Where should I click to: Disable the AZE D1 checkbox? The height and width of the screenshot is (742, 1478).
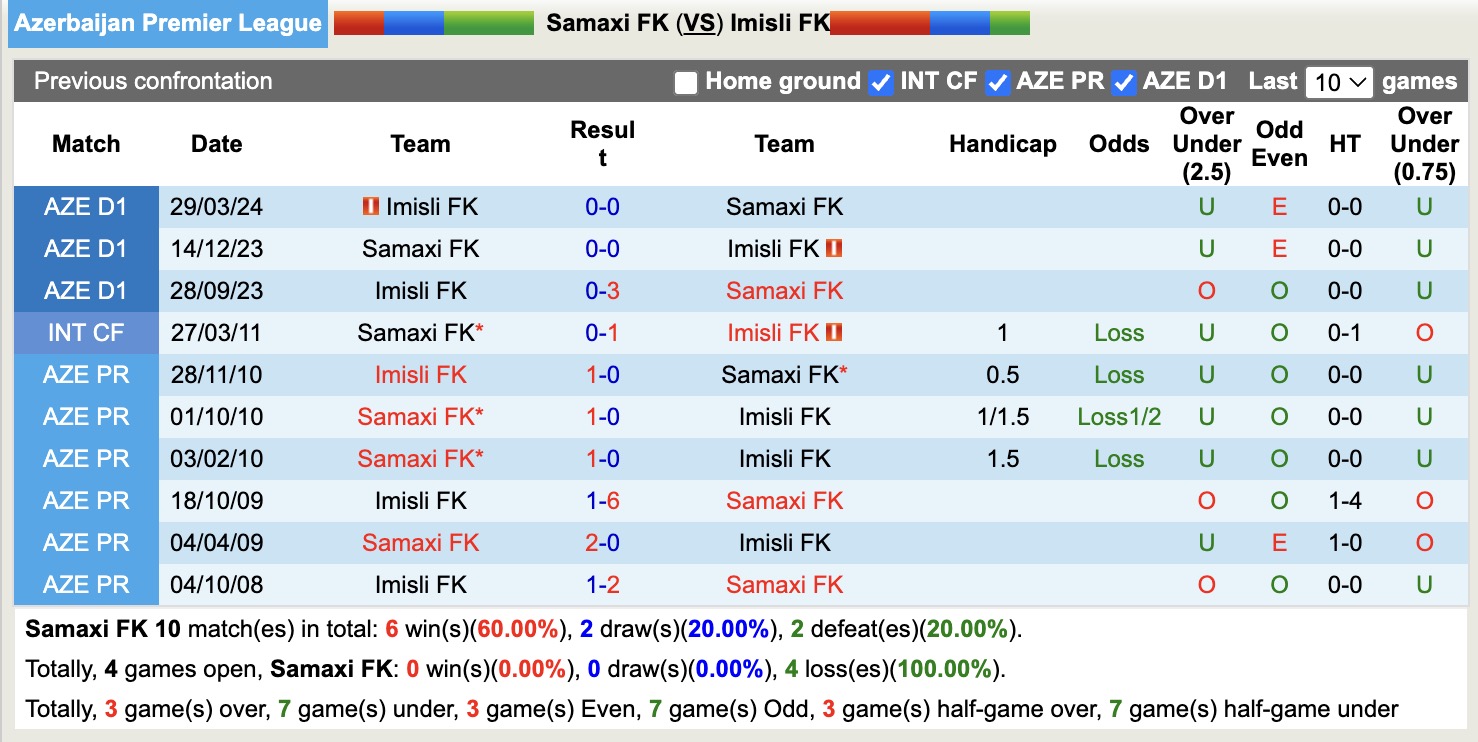click(1124, 82)
